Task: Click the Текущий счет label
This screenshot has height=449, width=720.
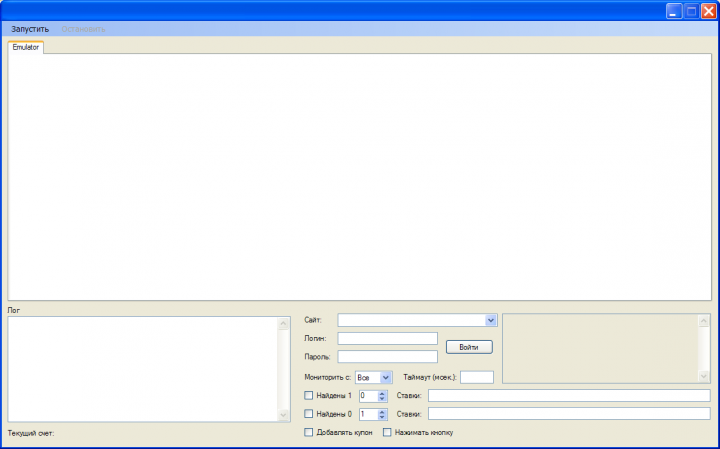Action: [31, 433]
